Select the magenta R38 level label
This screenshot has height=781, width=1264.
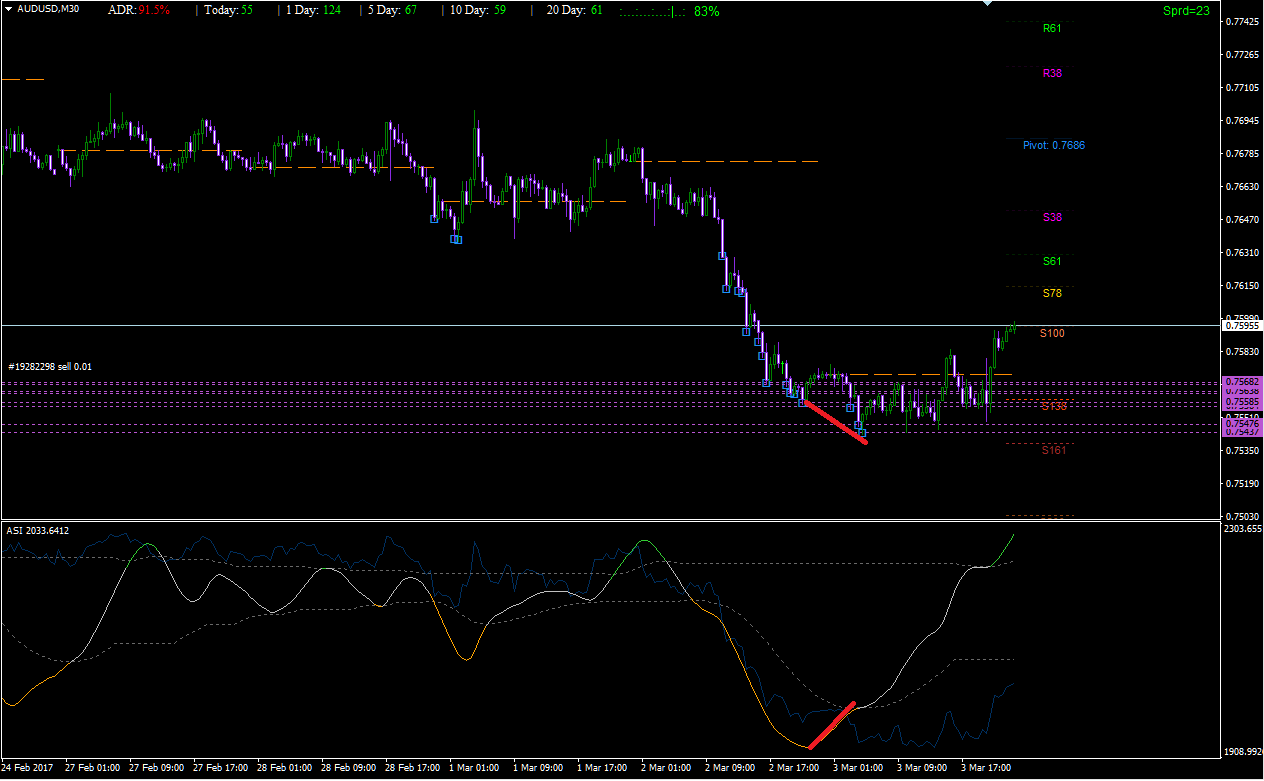coord(1052,73)
